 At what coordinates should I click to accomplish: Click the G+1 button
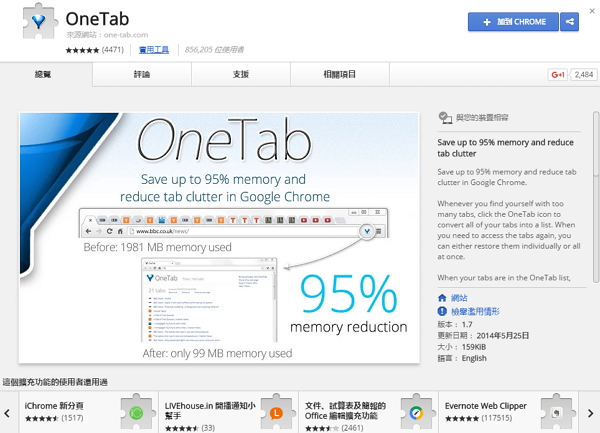[x=558, y=75]
